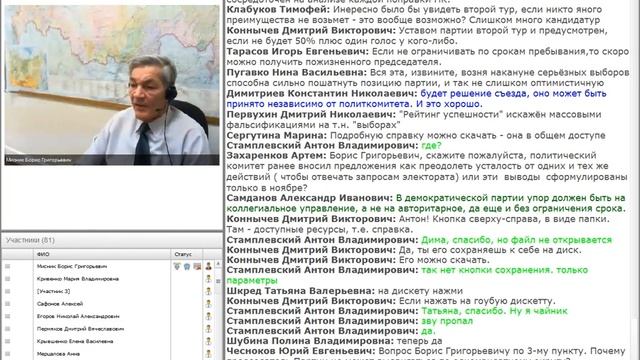Select Мисник Борис Григорьевич in the participants list
640x360 pixels.
[72, 266]
